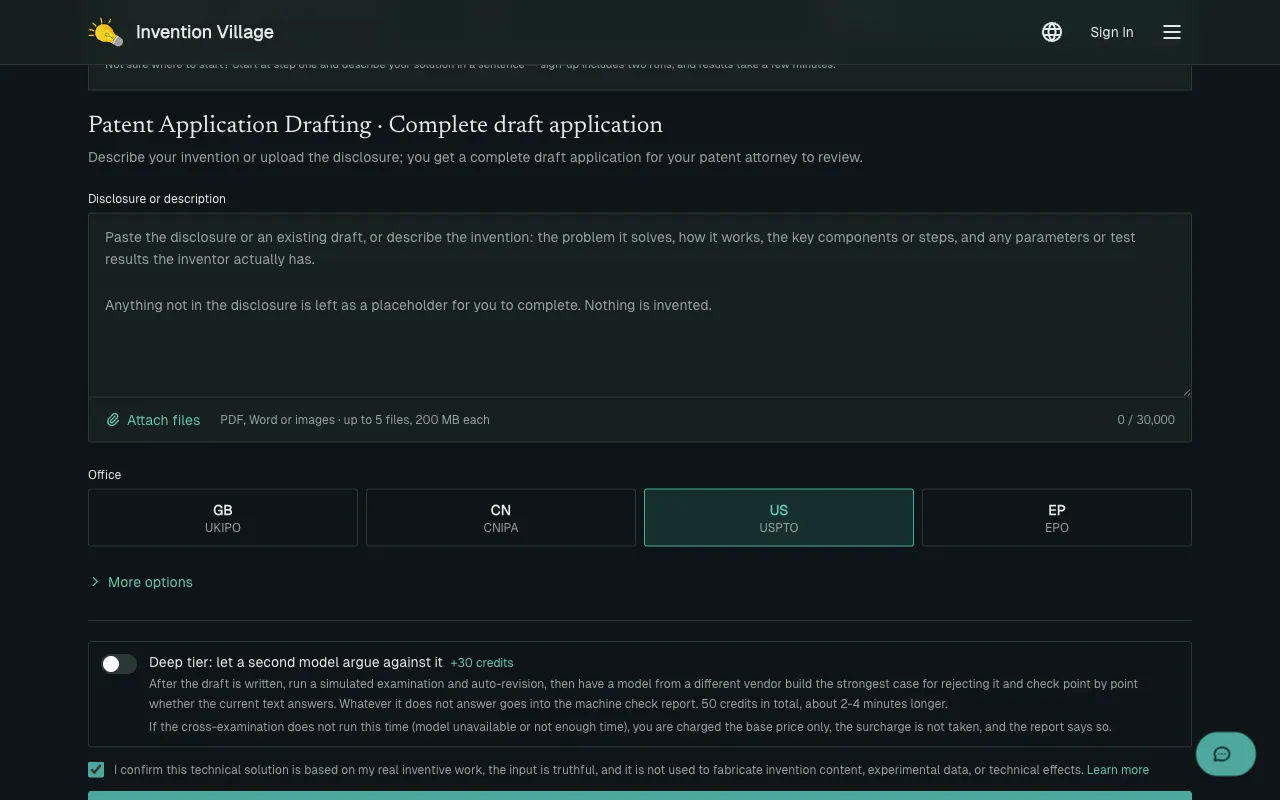This screenshot has height=800, width=1280.
Task: Enable the Deep tier toggle
Action: point(119,664)
